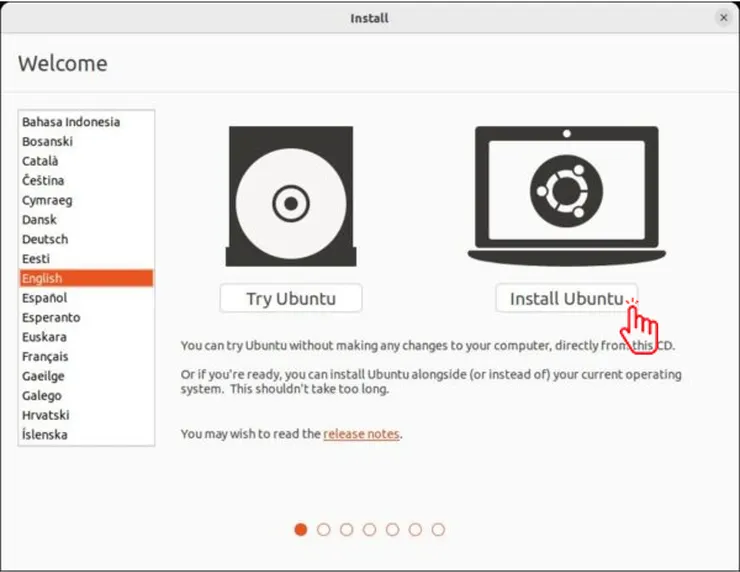
Task: Select Català language
Action: pos(86,161)
